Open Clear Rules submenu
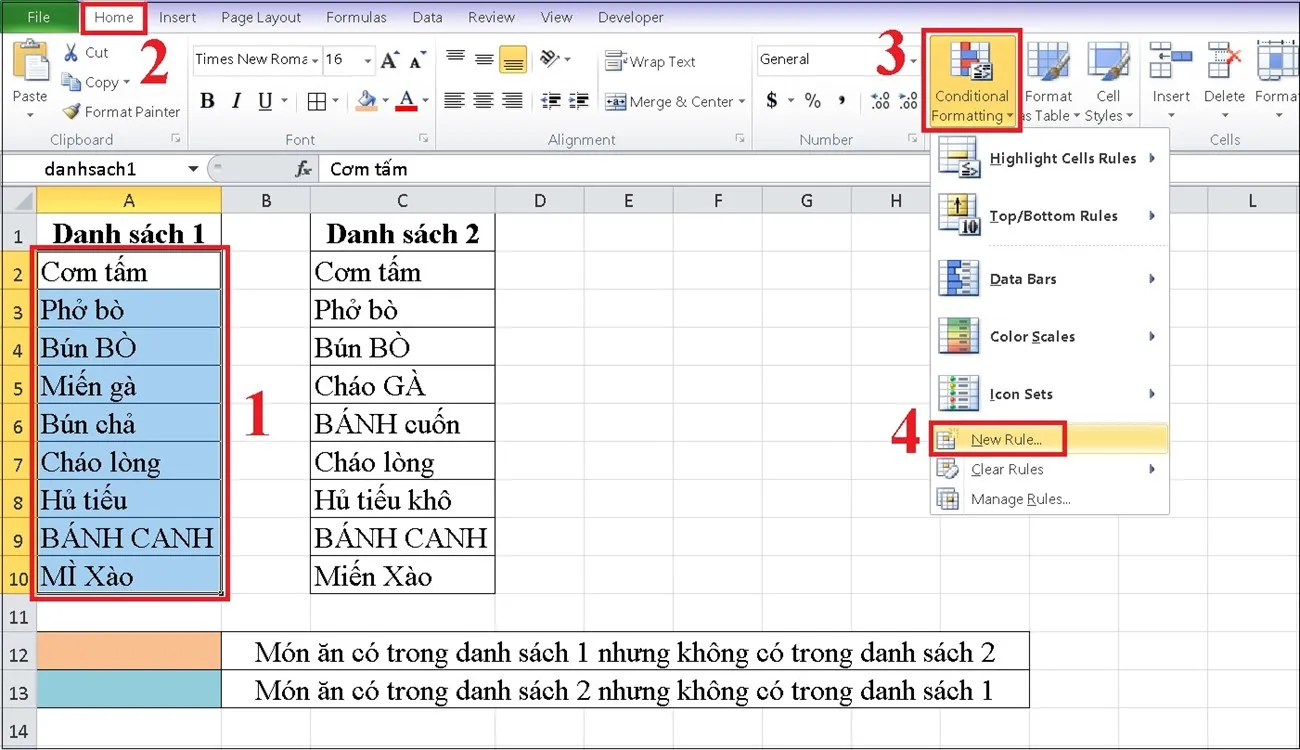1300x750 pixels. [1049, 469]
